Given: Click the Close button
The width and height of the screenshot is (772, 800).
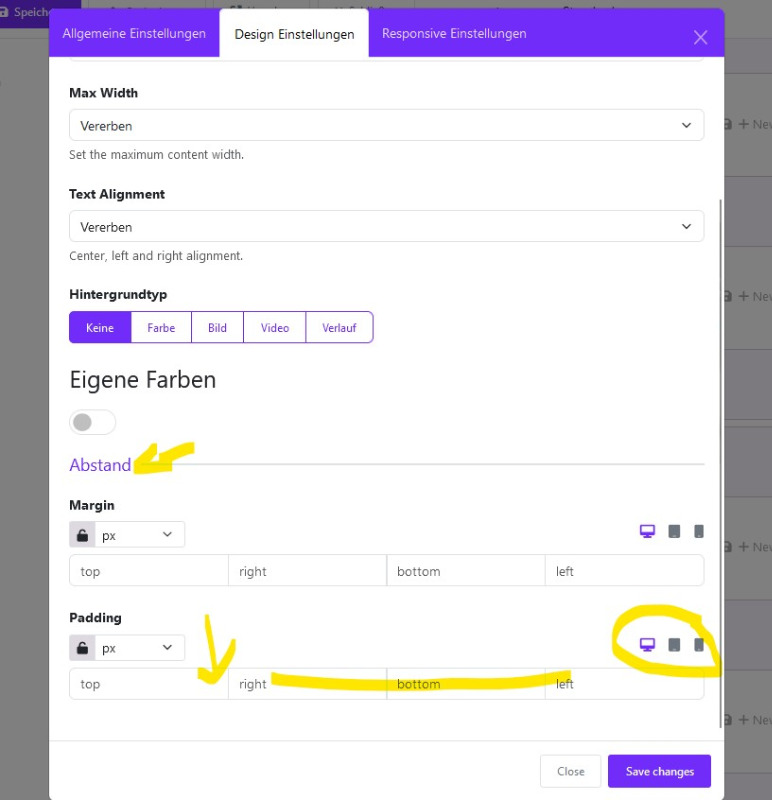Looking at the screenshot, I should tap(570, 771).
